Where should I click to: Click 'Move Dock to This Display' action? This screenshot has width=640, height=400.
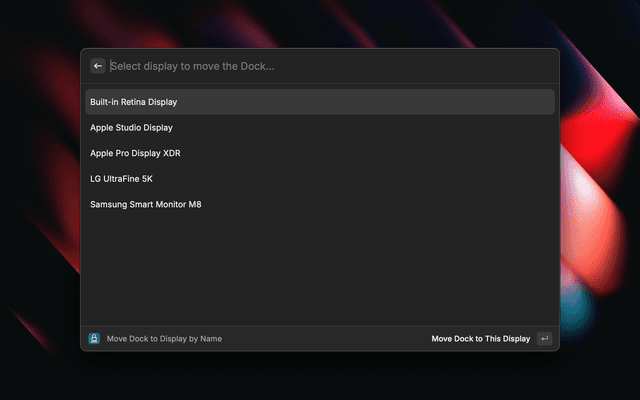480,339
